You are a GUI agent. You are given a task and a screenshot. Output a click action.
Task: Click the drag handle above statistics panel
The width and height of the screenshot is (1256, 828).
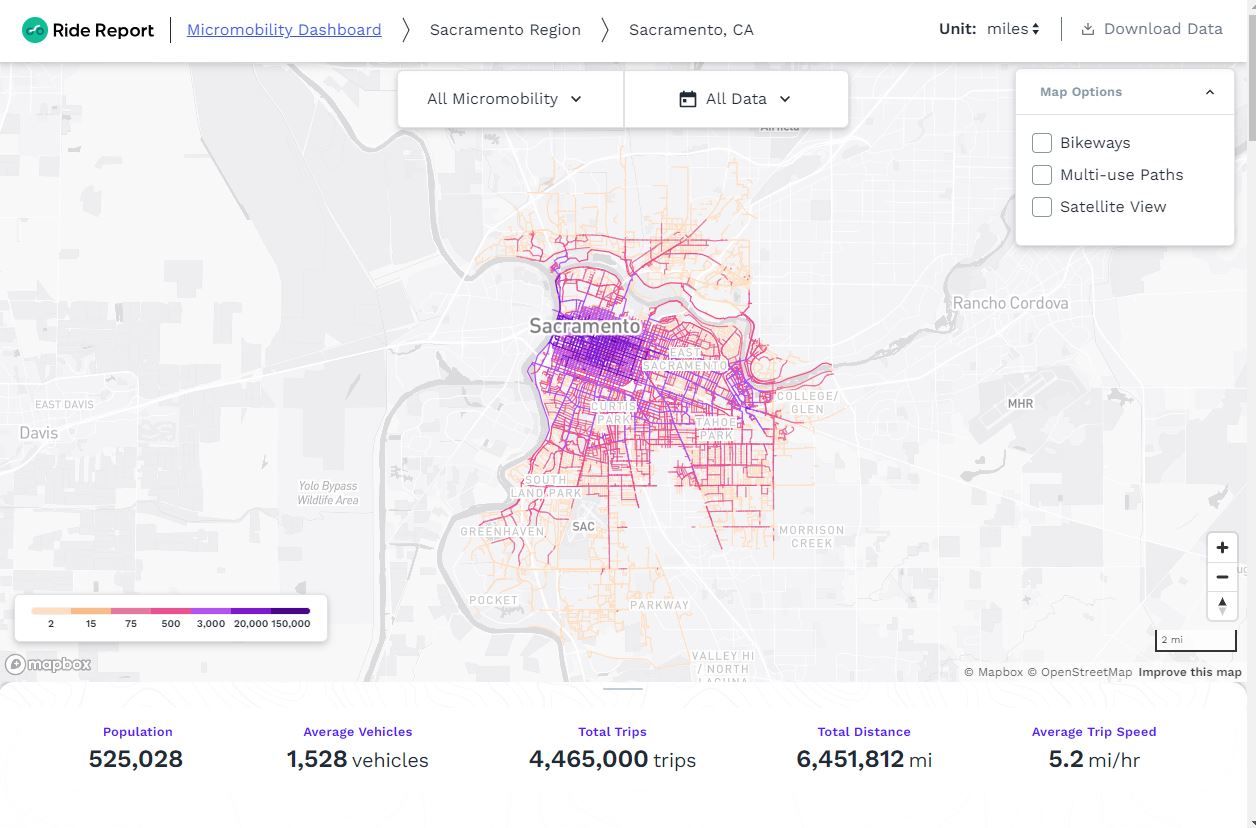pyautogui.click(x=623, y=688)
